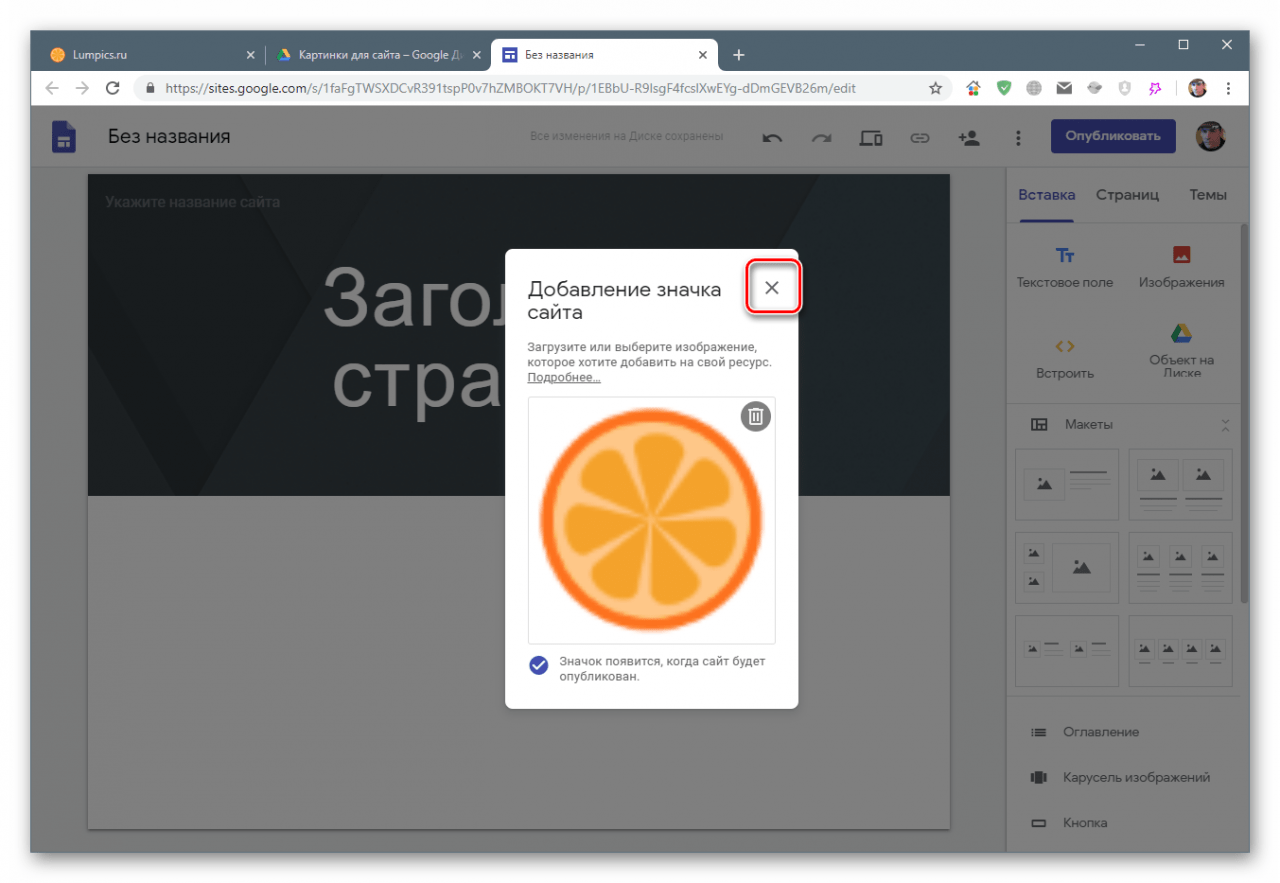Image resolution: width=1280 pixels, height=883 pixels.
Task: Open a new browser tab
Action: (739, 55)
